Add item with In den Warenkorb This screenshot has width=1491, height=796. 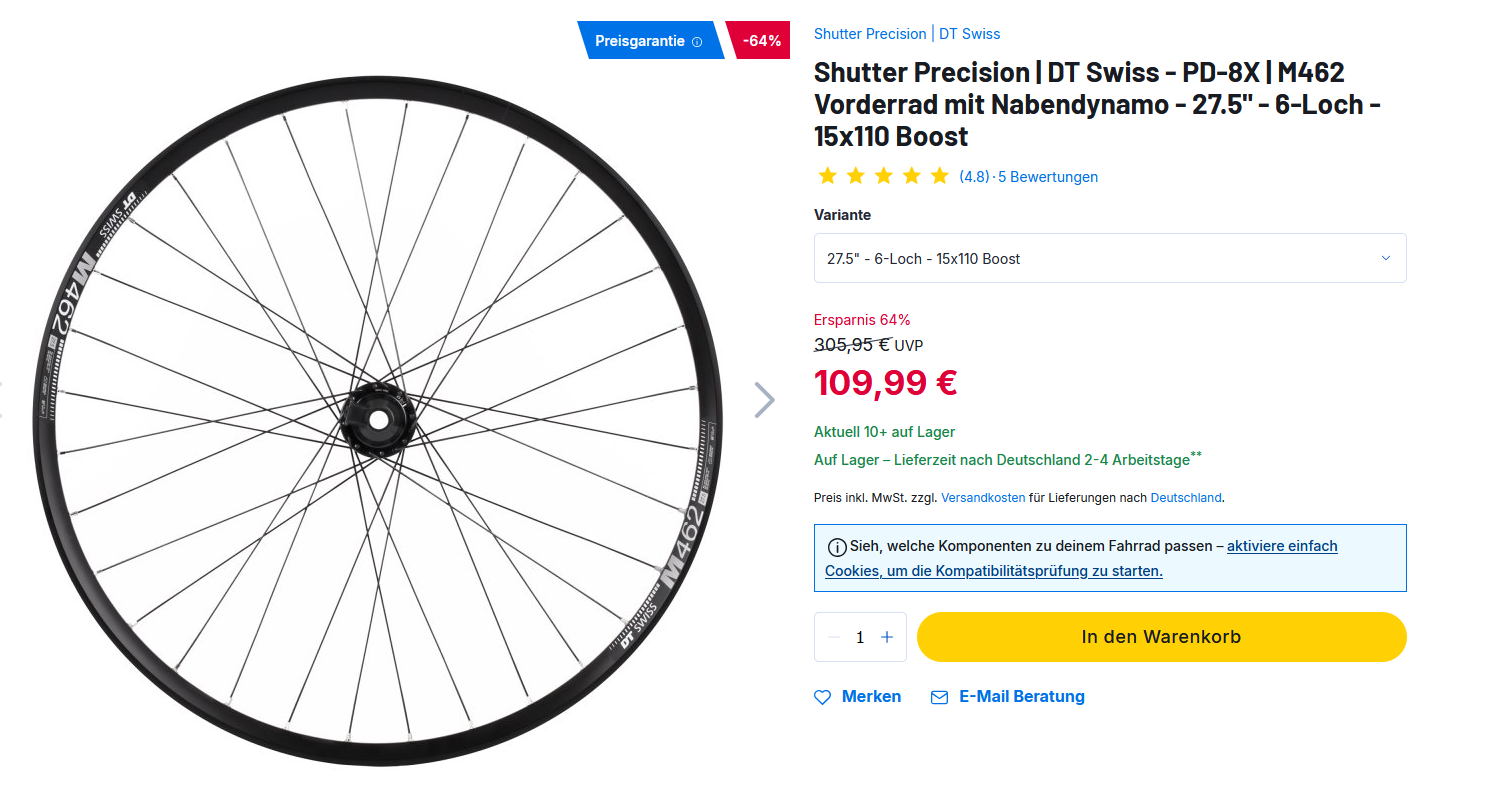[1161, 637]
